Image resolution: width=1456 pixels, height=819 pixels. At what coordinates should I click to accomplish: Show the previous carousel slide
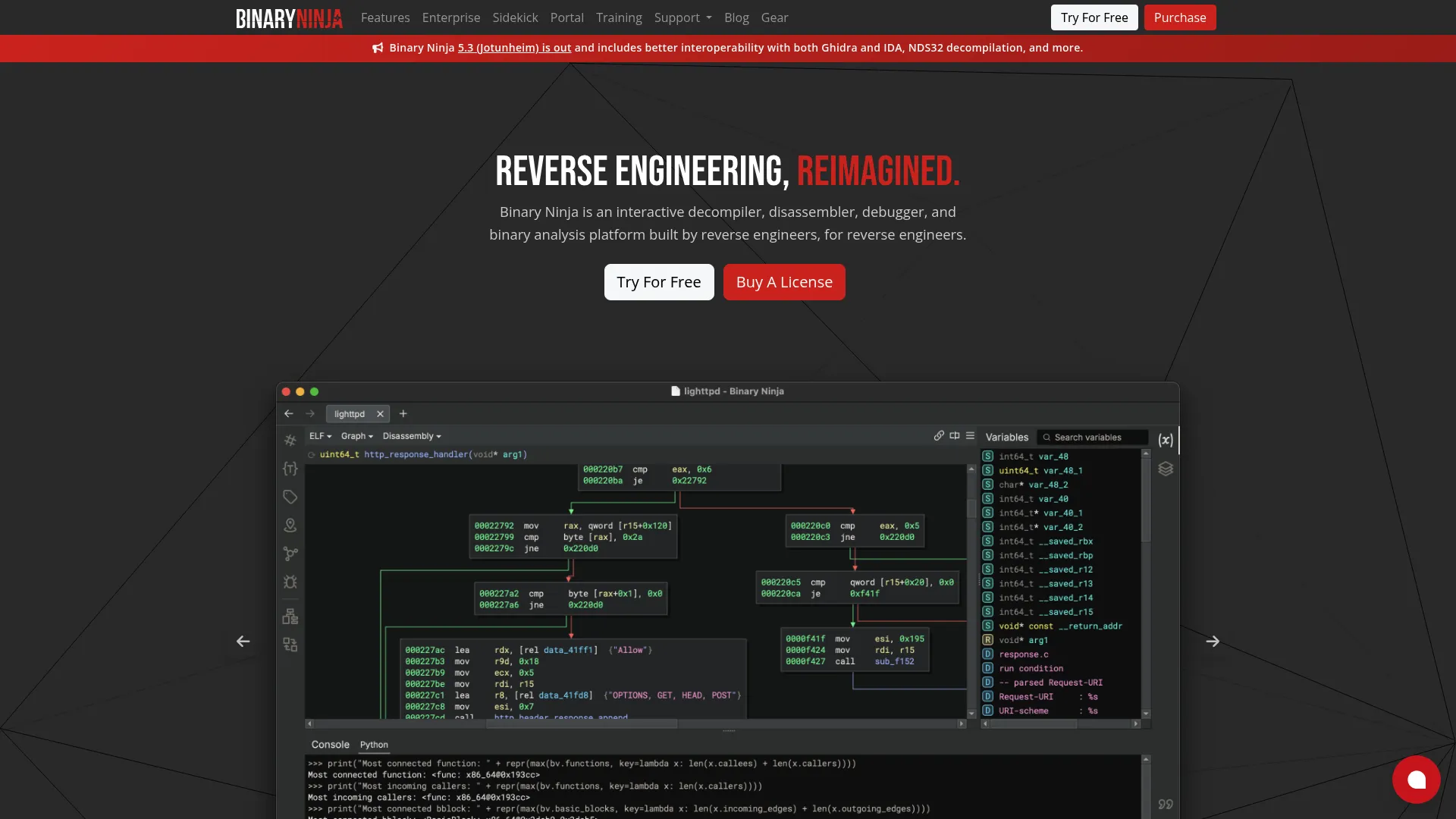(243, 642)
